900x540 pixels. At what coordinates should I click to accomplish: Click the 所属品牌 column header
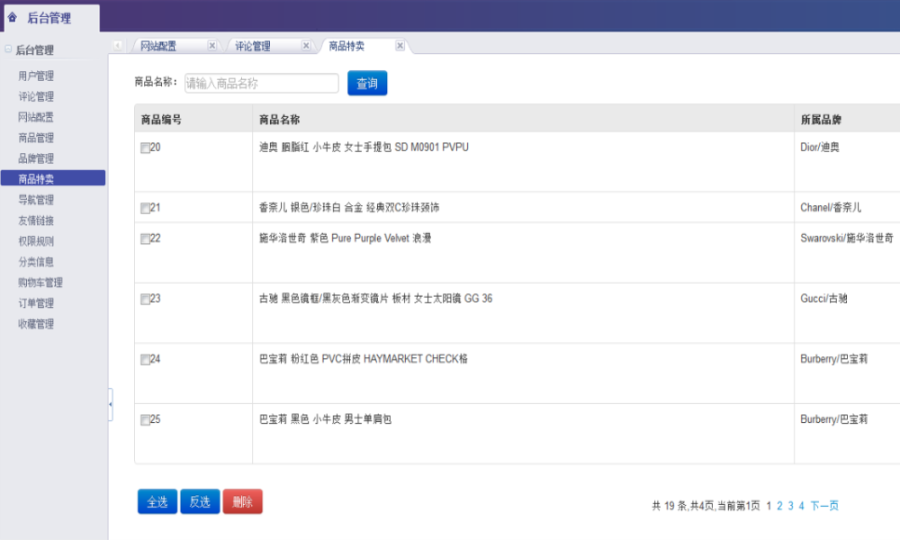821,119
